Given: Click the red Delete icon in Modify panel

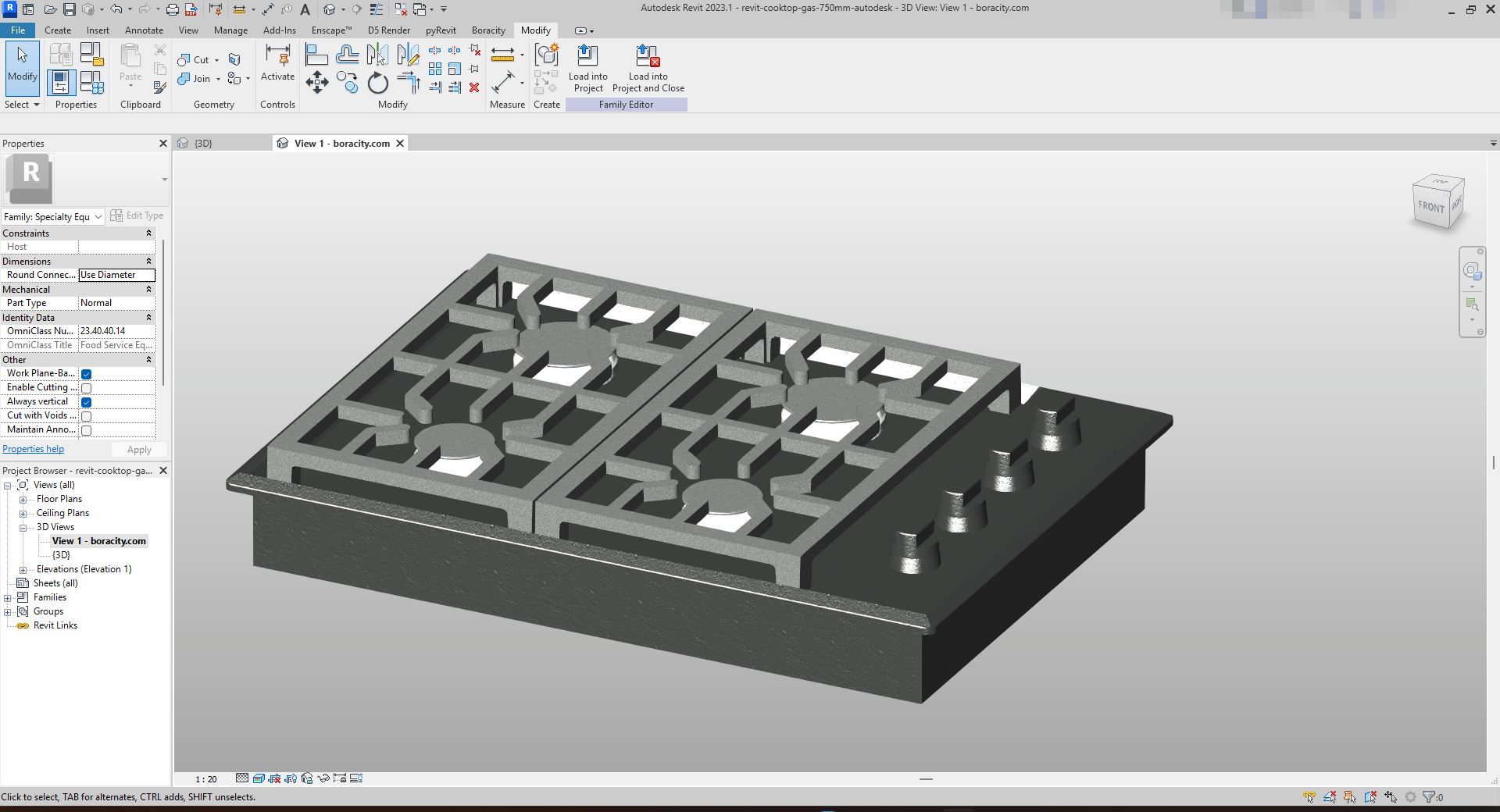Looking at the screenshot, I should click(x=474, y=87).
